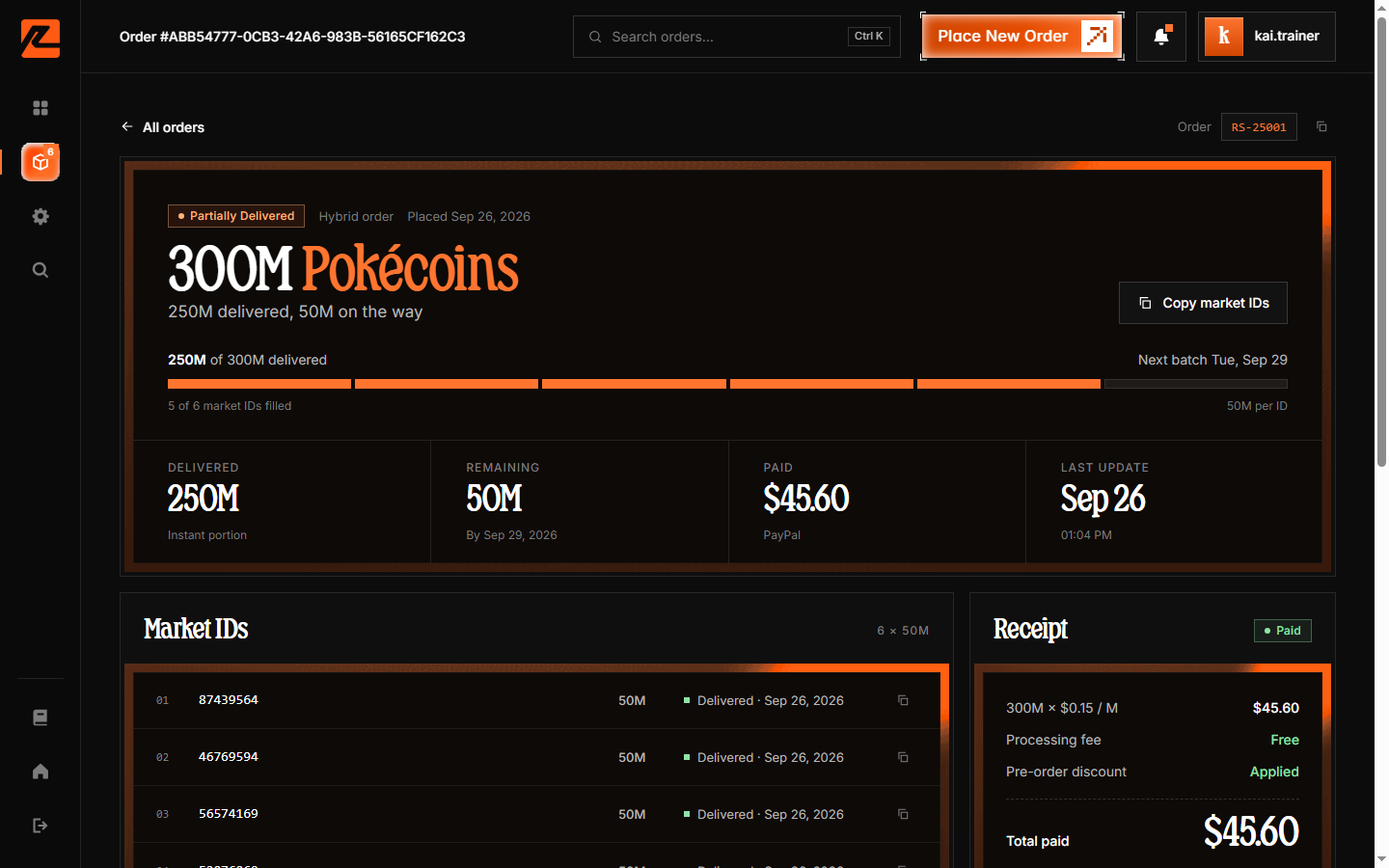
Task: Click Place New Order button
Action: (x=1022, y=37)
